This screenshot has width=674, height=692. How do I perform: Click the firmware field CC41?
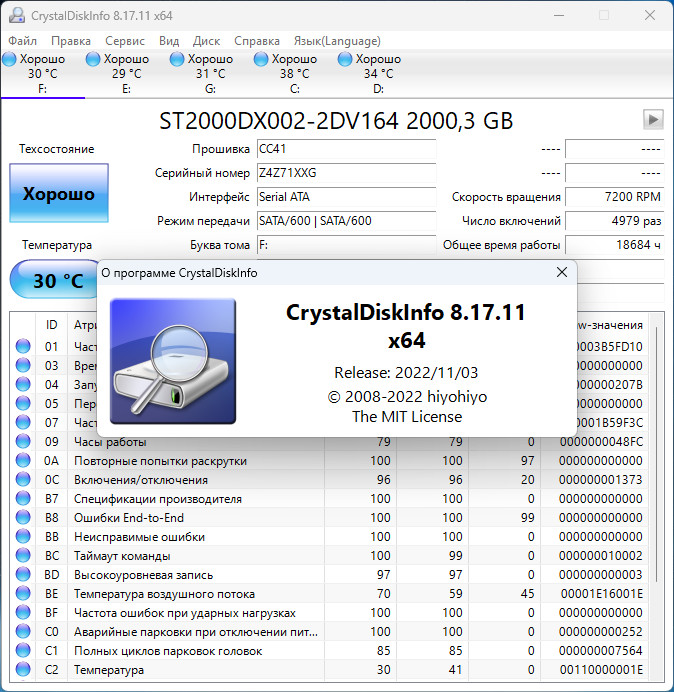(346, 149)
